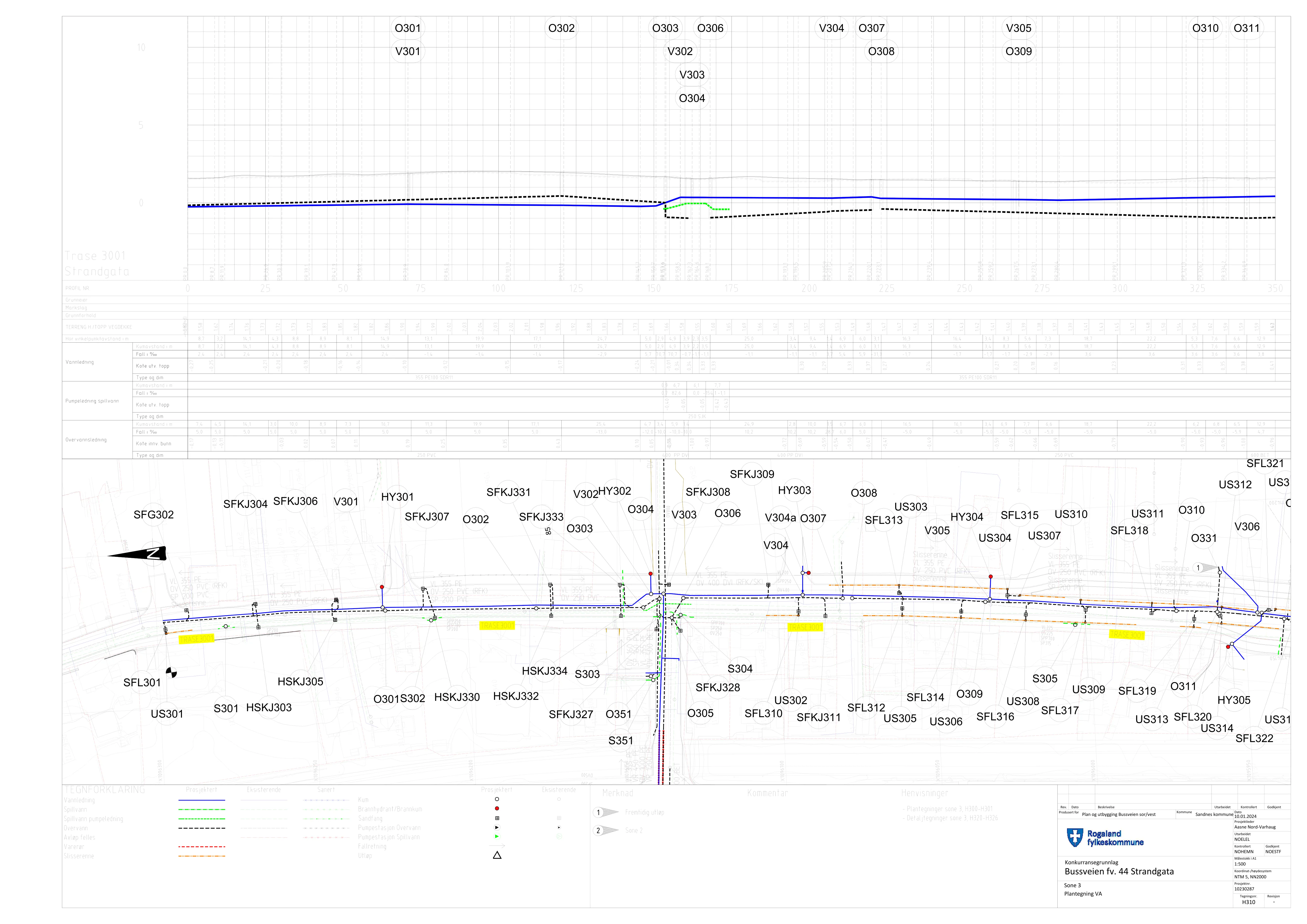
Task: Click the SFKJ309 callout label
Action: point(752,474)
